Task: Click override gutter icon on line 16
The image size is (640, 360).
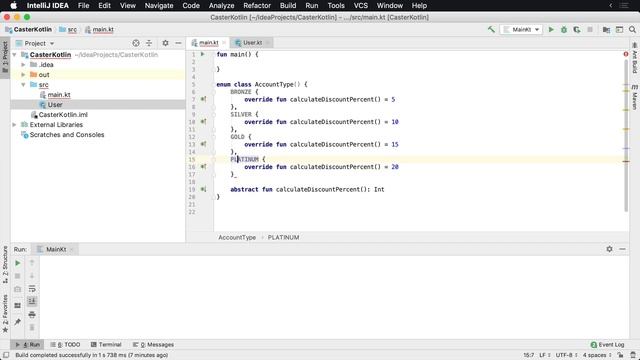Action: point(203,167)
